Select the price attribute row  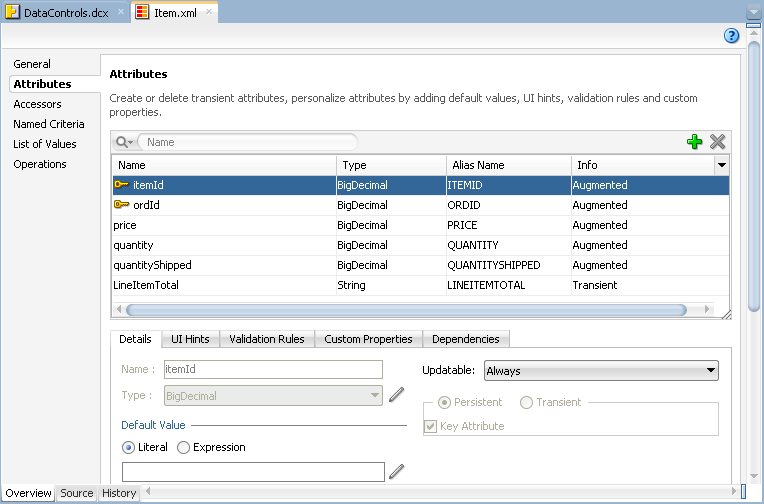(420, 225)
